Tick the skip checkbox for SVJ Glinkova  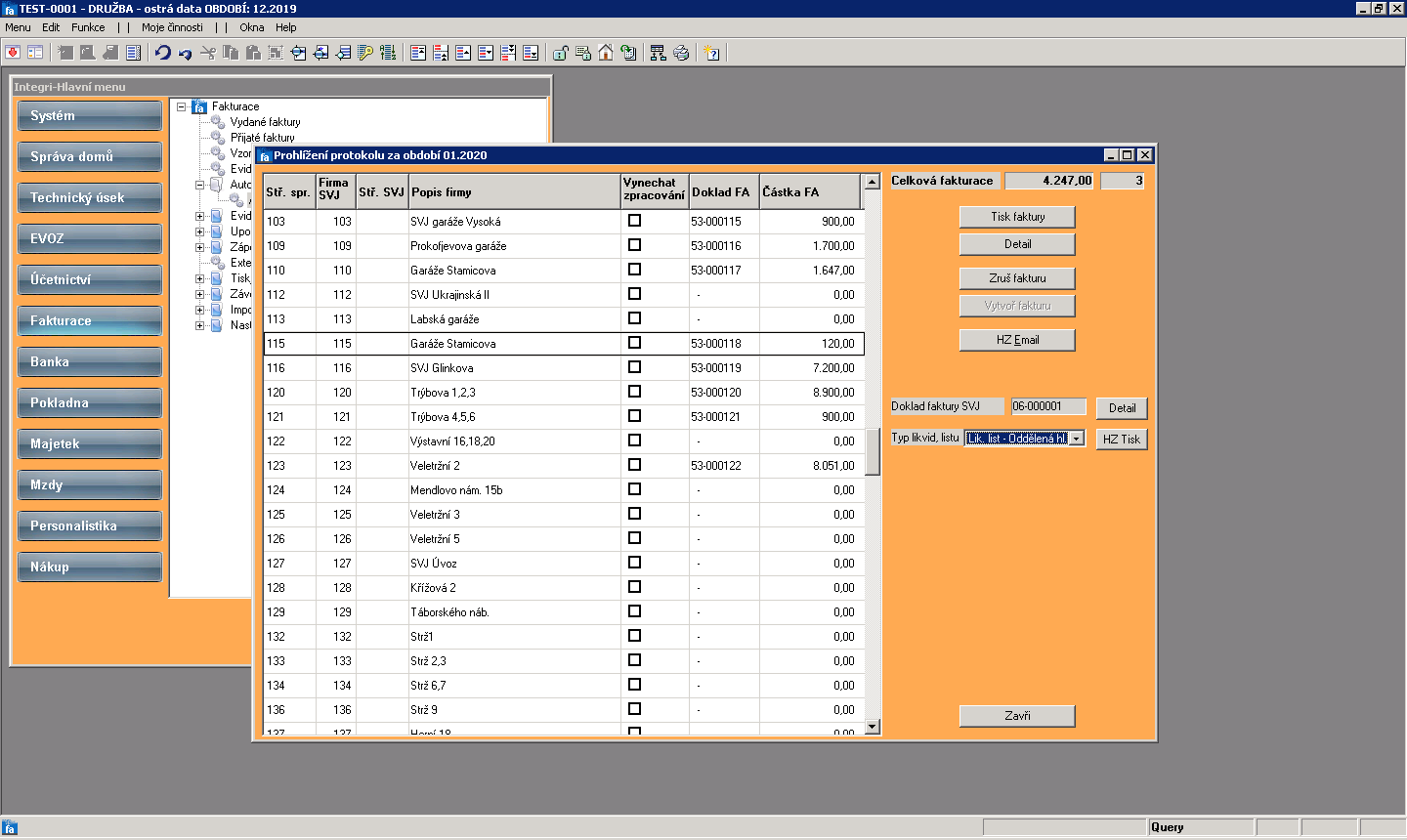coord(634,367)
